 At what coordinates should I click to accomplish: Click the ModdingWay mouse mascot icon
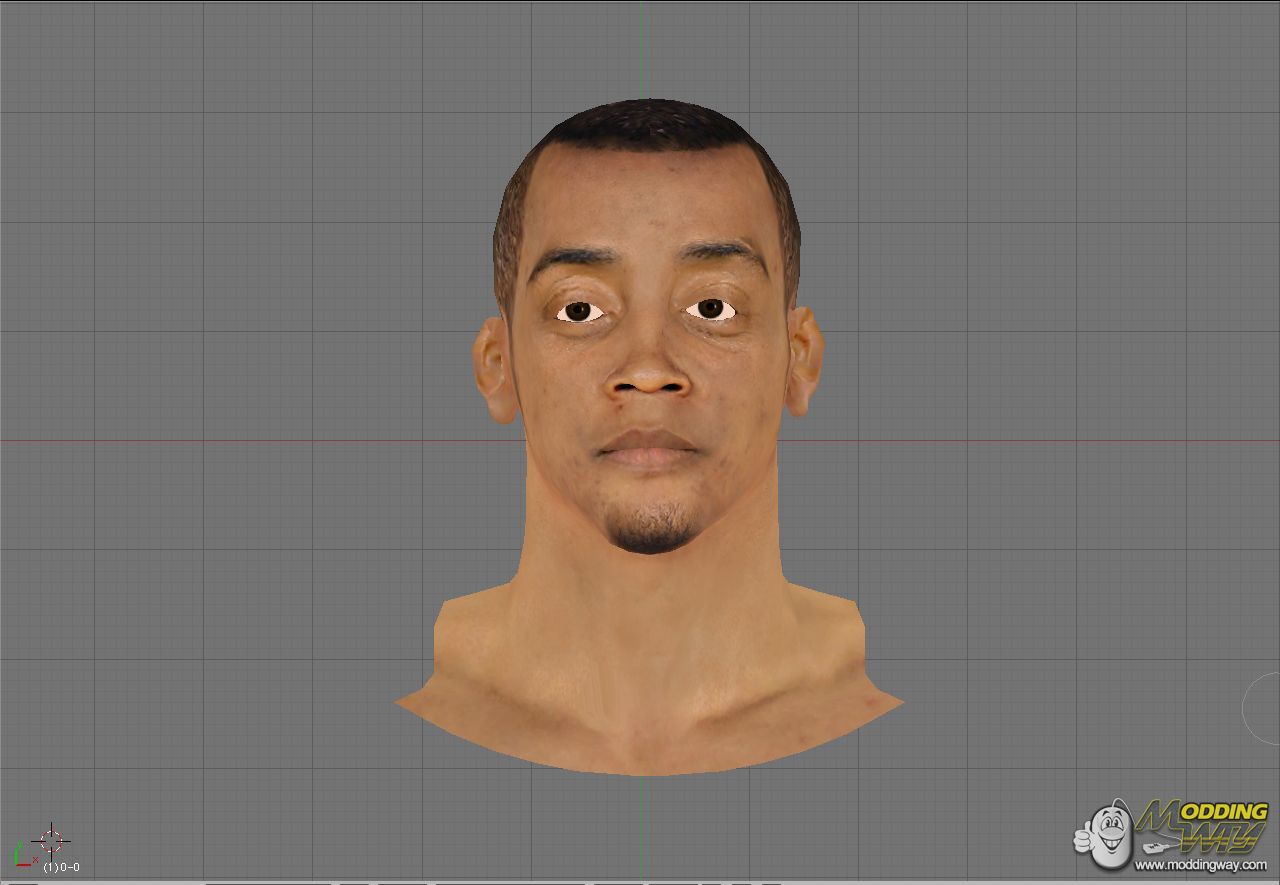(x=1105, y=836)
